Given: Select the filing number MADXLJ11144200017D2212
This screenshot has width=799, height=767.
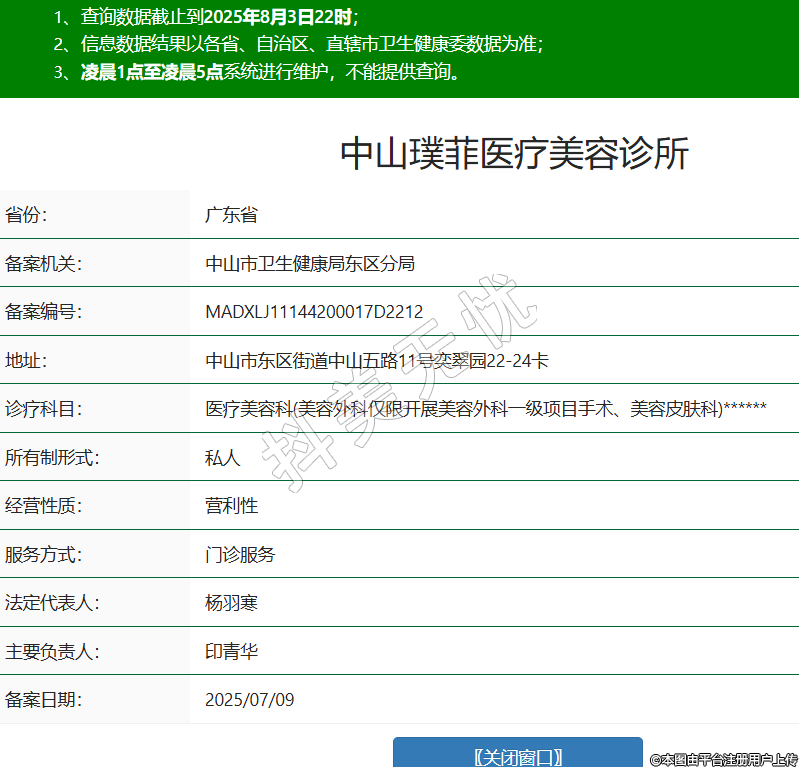Looking at the screenshot, I should pos(314,312).
